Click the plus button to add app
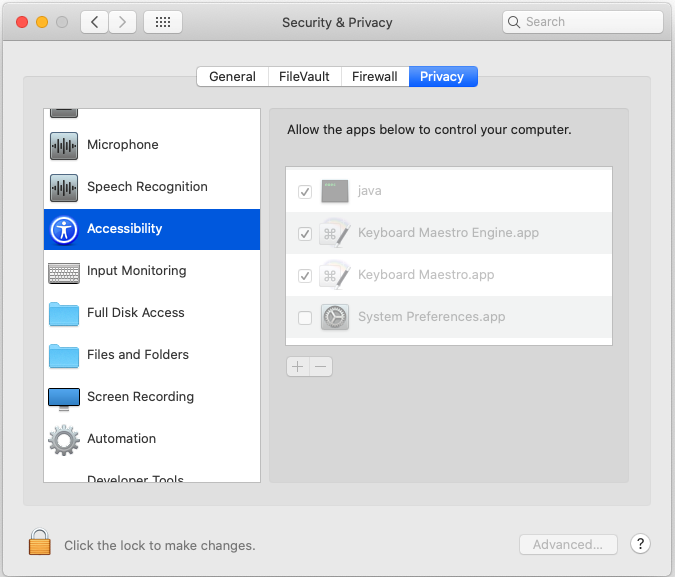 point(297,367)
